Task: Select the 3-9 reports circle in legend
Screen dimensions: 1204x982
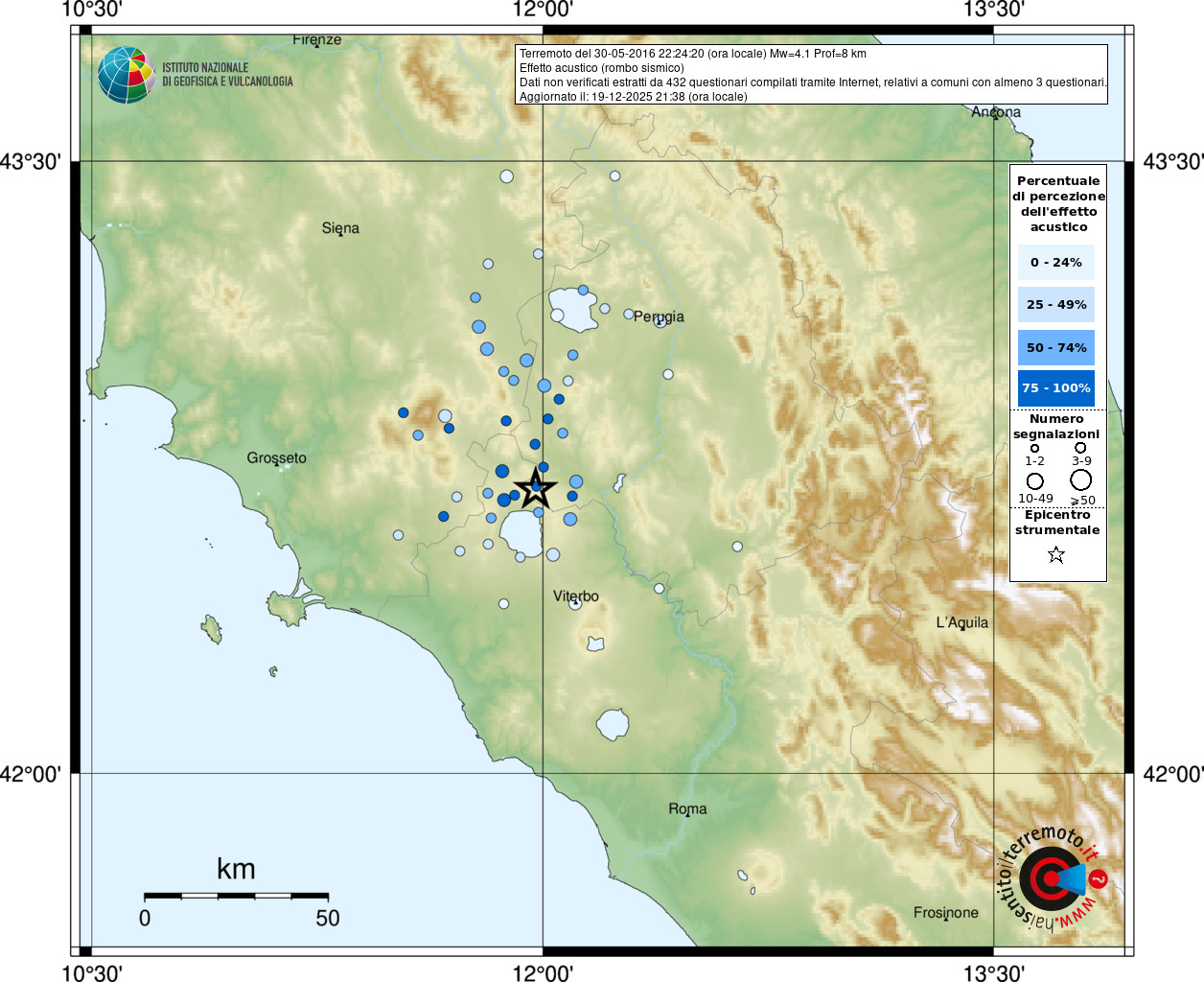Action: click(x=1080, y=447)
